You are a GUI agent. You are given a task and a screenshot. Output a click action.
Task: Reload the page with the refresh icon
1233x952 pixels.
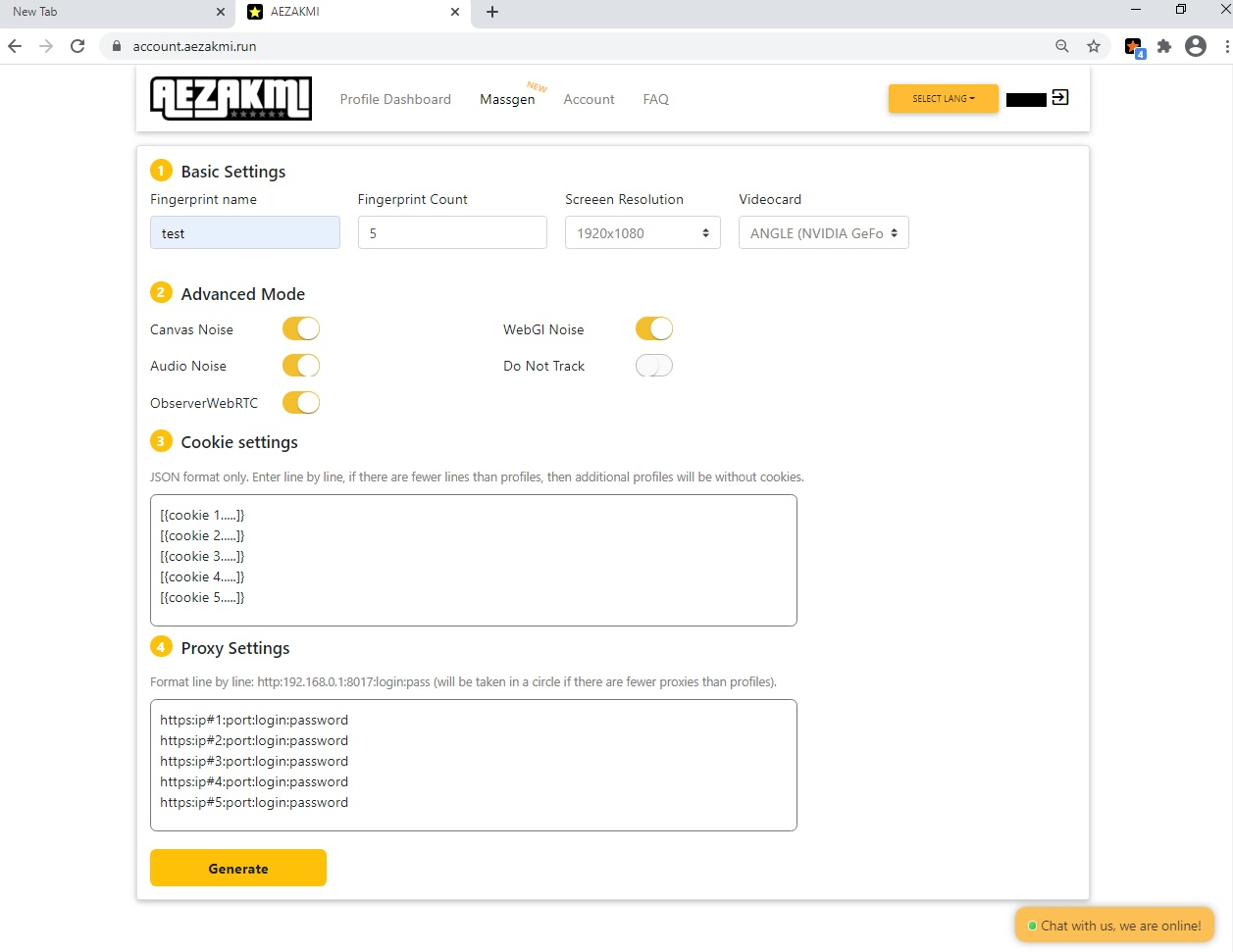pyautogui.click(x=77, y=46)
